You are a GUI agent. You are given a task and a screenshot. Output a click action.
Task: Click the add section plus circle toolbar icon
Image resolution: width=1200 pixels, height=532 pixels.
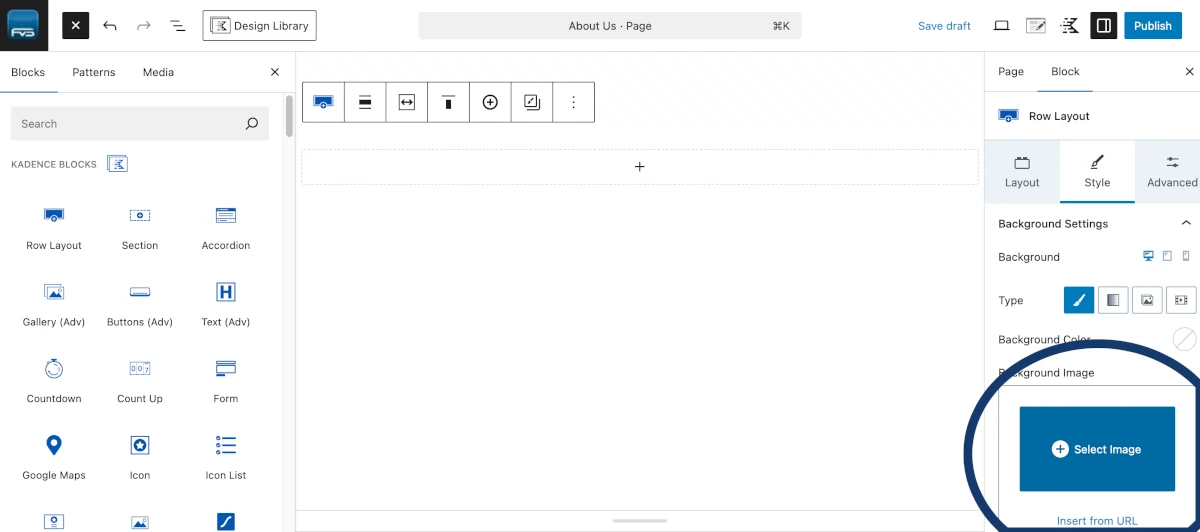(490, 102)
